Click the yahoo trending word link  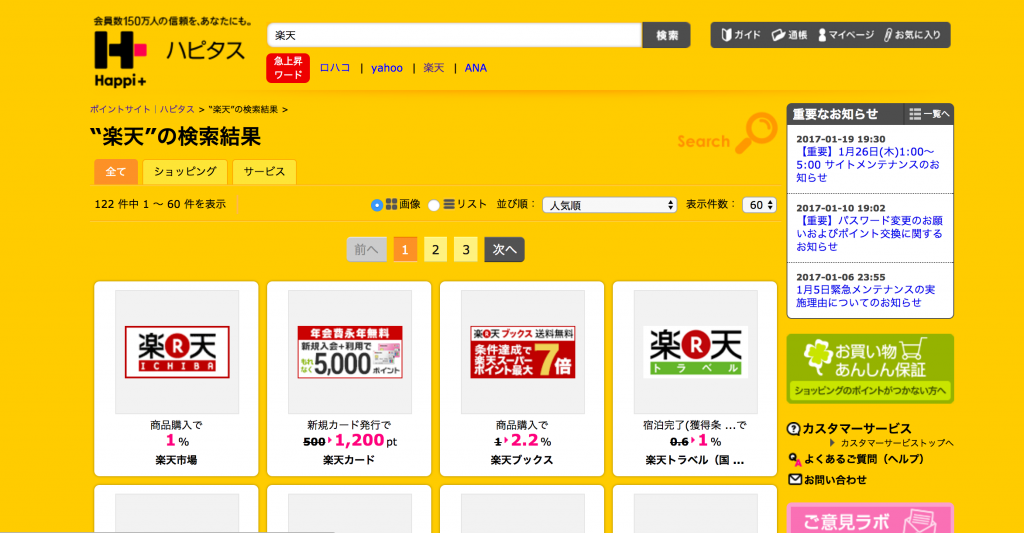(387, 68)
